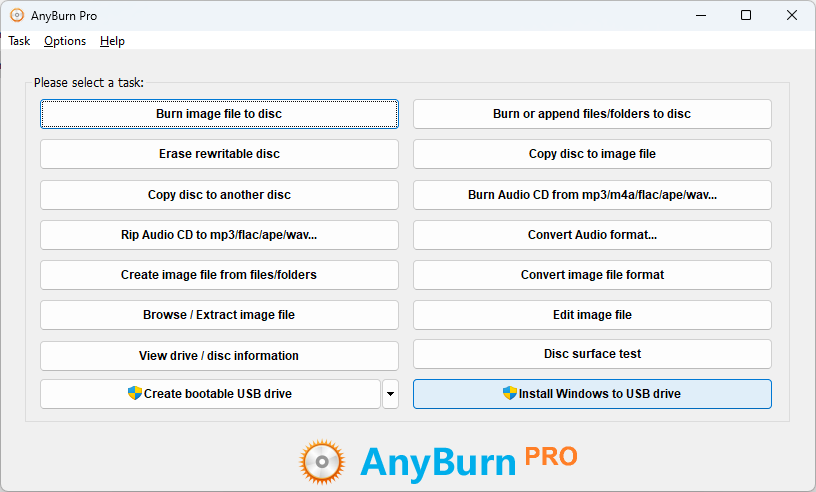Open Convert image file format
The image size is (816, 492).
[x=592, y=275]
